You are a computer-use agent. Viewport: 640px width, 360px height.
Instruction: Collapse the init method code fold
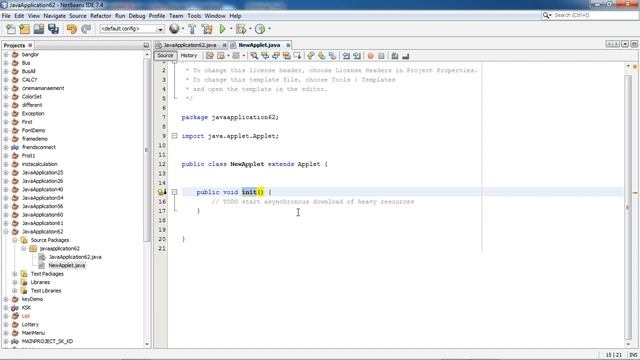pos(174,192)
